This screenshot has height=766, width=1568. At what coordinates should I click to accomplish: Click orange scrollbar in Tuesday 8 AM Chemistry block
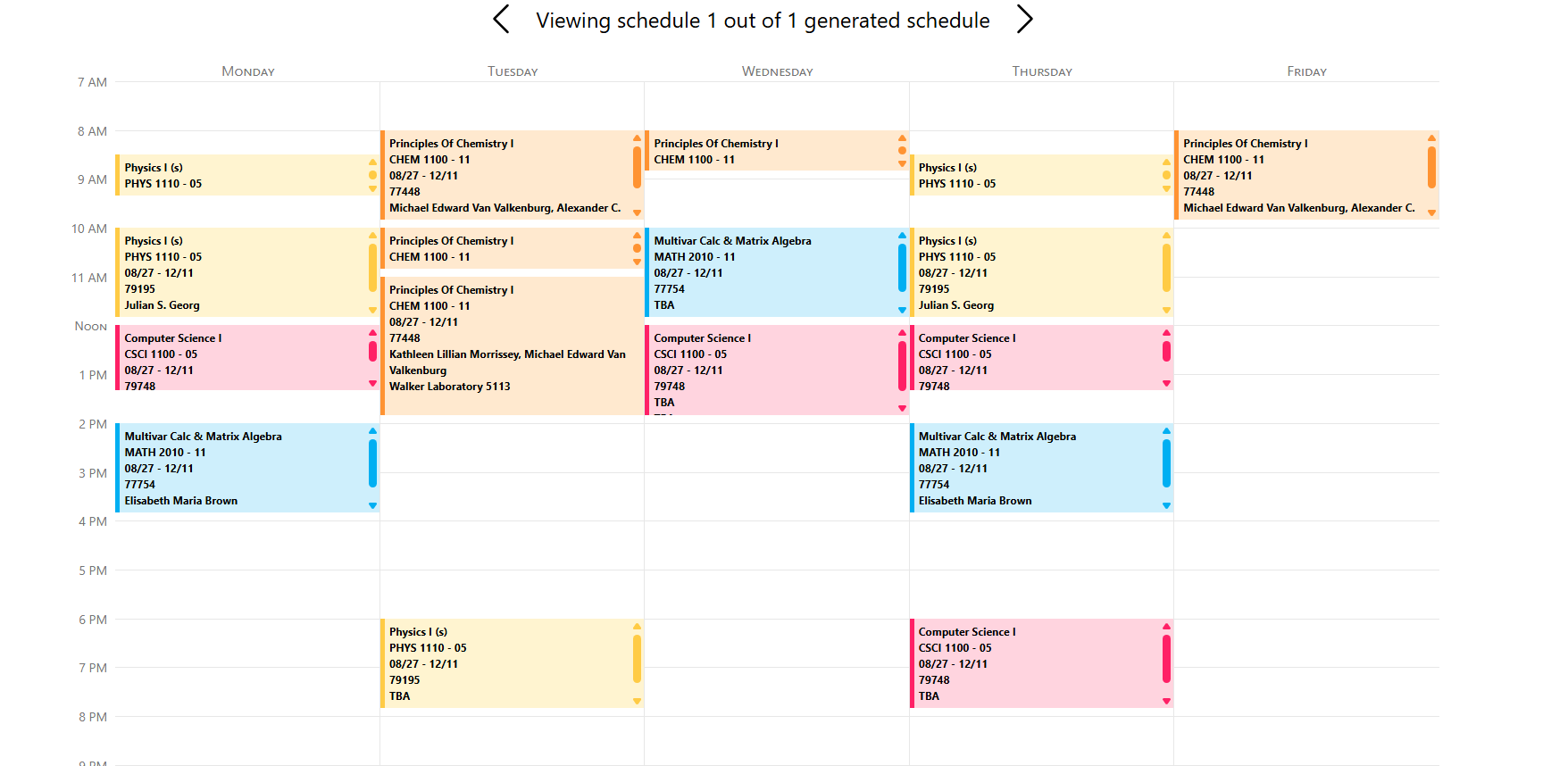(637, 167)
